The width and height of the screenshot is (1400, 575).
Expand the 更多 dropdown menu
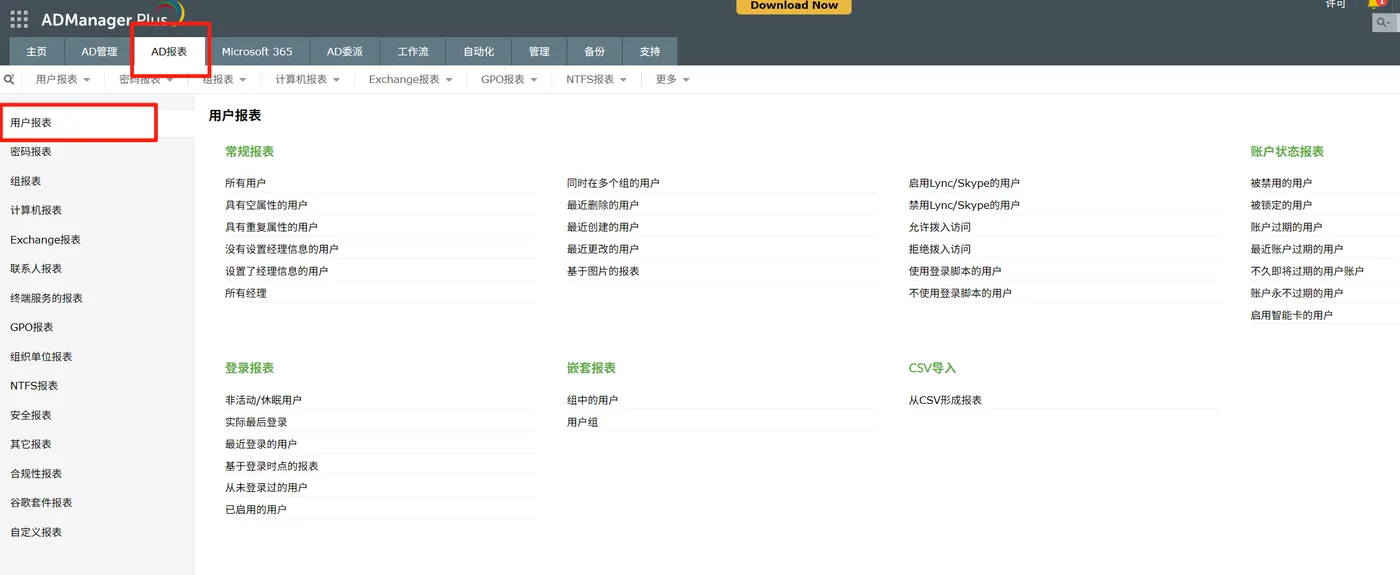[673, 79]
